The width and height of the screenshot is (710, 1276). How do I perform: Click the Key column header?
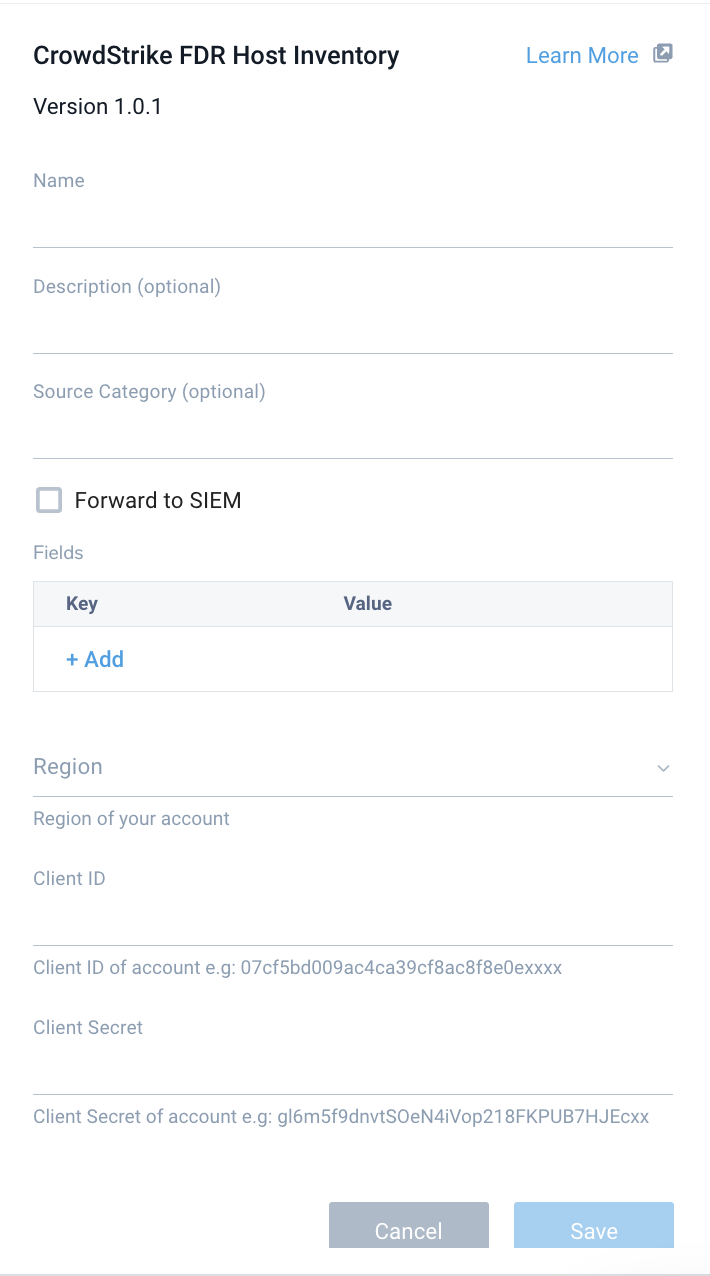click(x=82, y=604)
